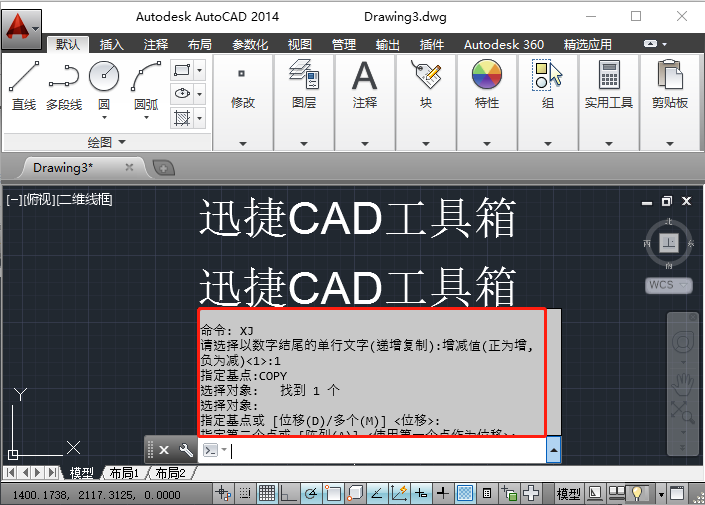This screenshot has width=705, height=505.
Task: Open the 实用工具 utilities calculator panel
Action: pos(609,103)
